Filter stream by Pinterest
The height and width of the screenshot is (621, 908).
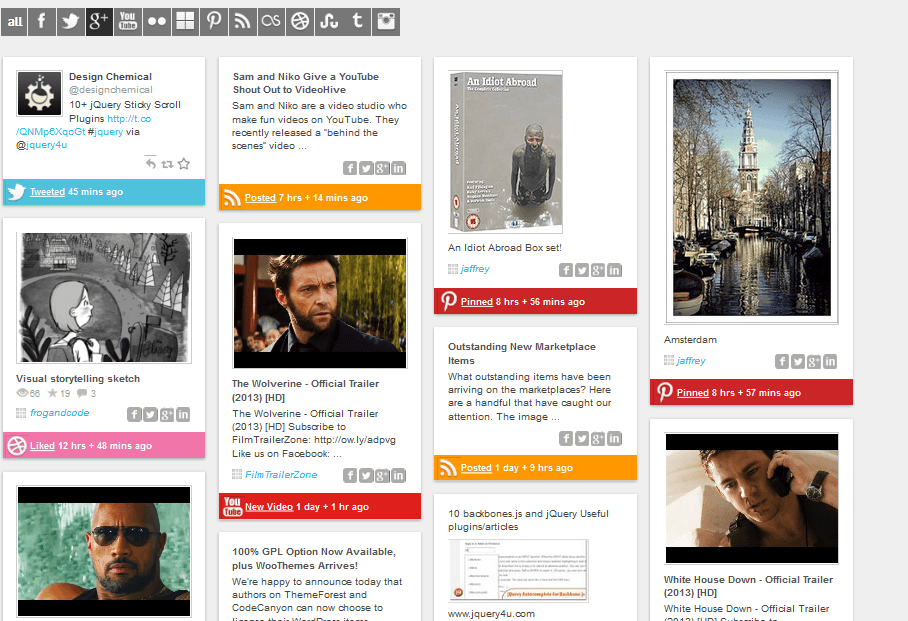[x=214, y=22]
